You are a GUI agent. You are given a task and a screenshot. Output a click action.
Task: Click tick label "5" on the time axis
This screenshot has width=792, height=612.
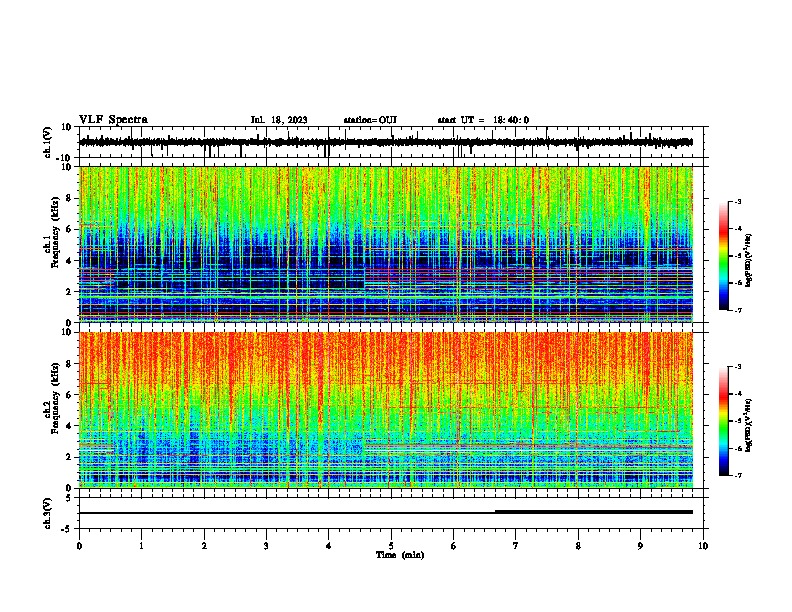[391, 546]
